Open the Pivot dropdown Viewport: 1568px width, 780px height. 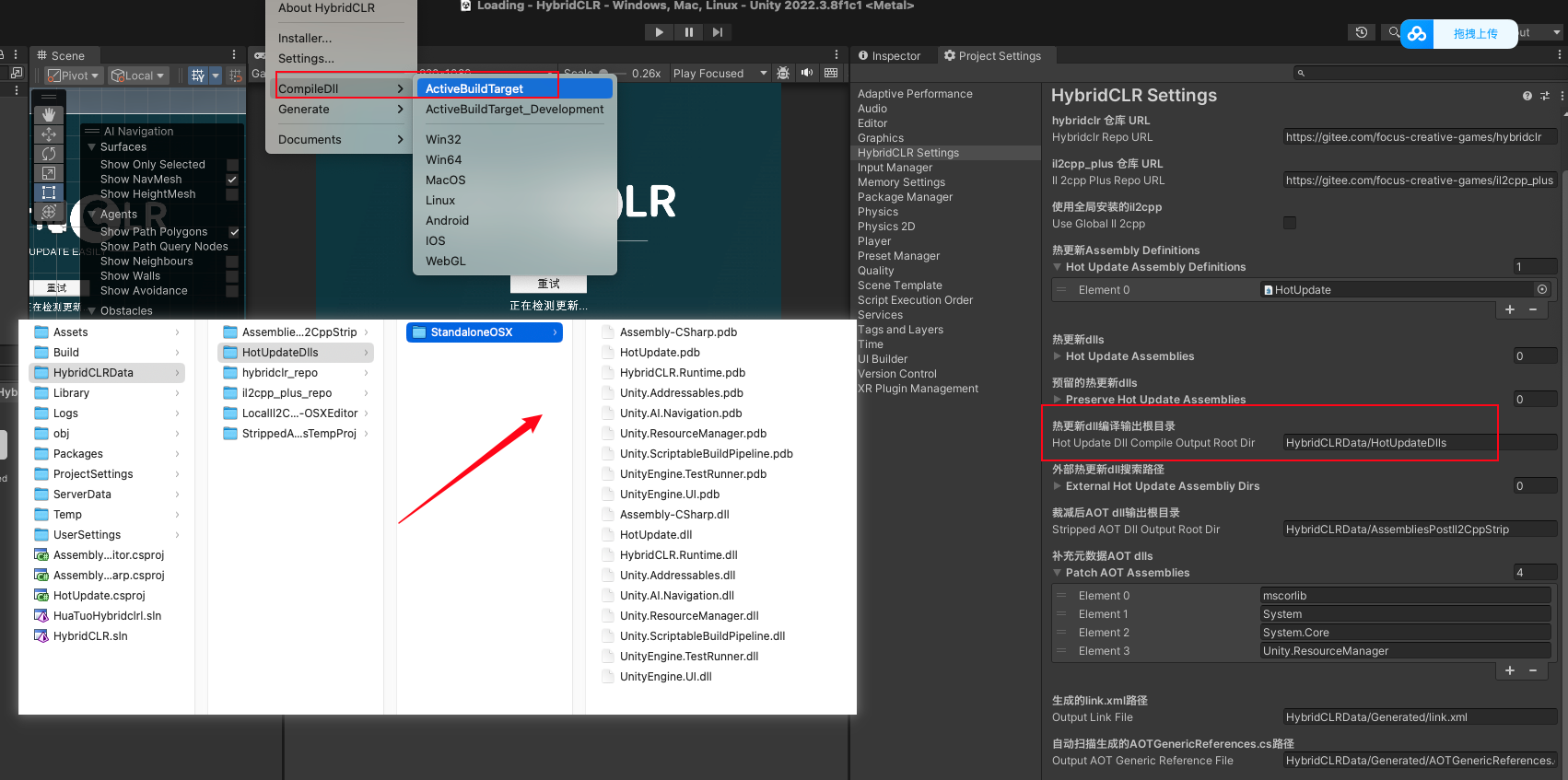pyautogui.click(x=72, y=76)
